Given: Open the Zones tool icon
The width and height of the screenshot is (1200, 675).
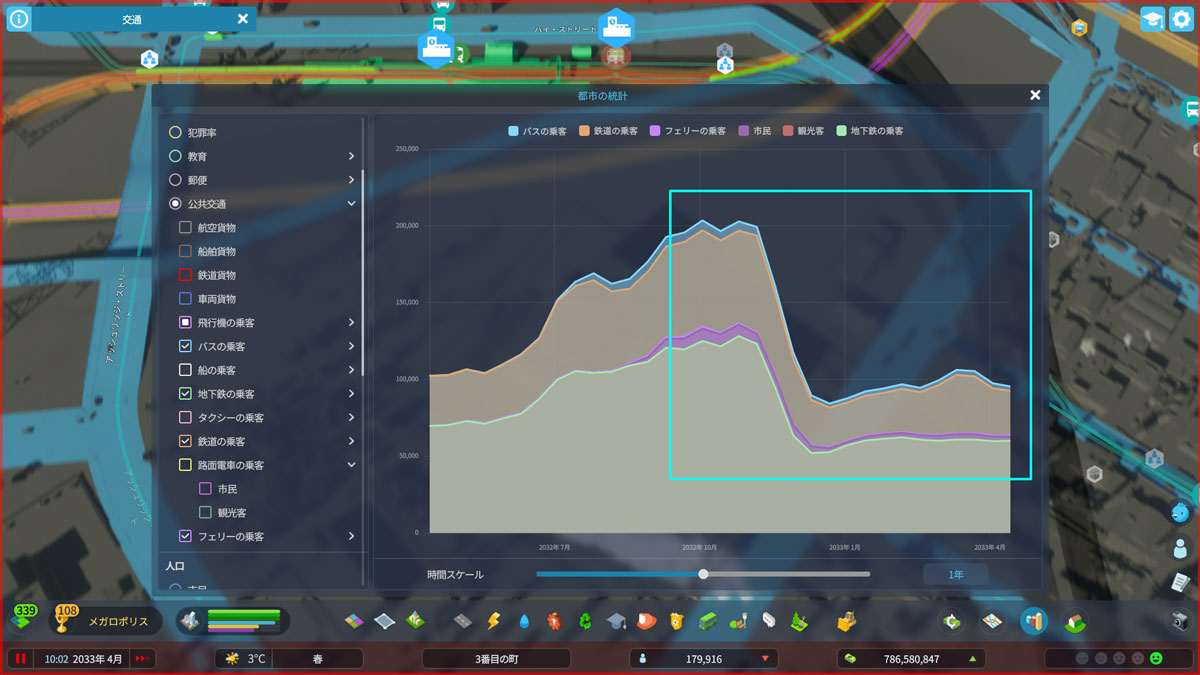Looking at the screenshot, I should (354, 621).
